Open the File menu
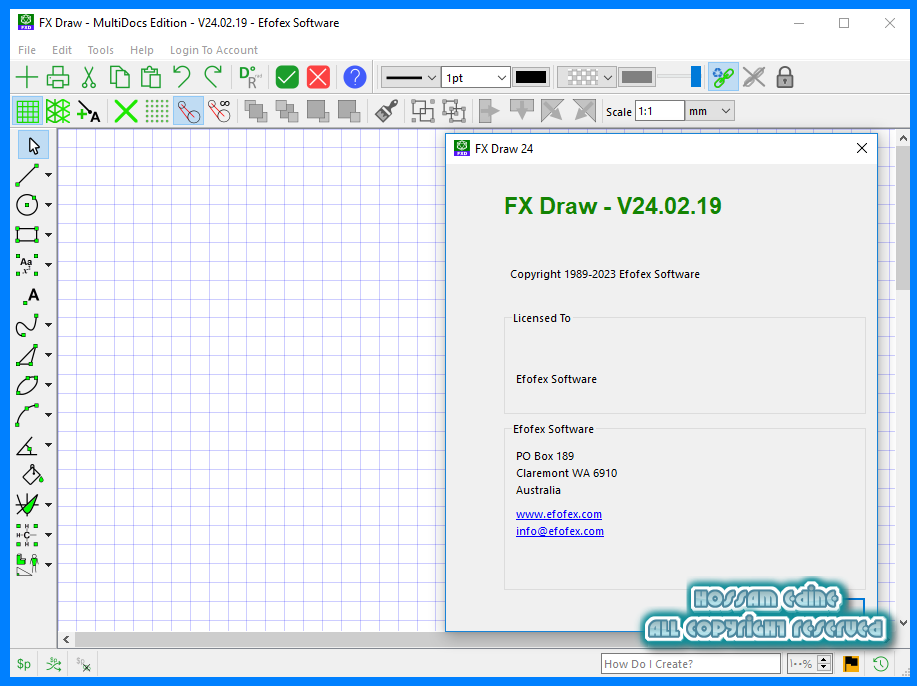The height and width of the screenshot is (686, 917). coord(27,50)
